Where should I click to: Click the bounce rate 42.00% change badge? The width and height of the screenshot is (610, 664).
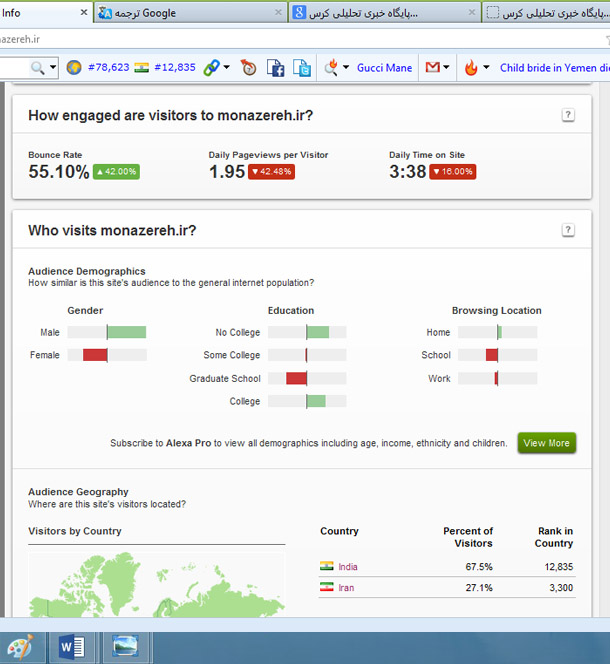pos(116,172)
